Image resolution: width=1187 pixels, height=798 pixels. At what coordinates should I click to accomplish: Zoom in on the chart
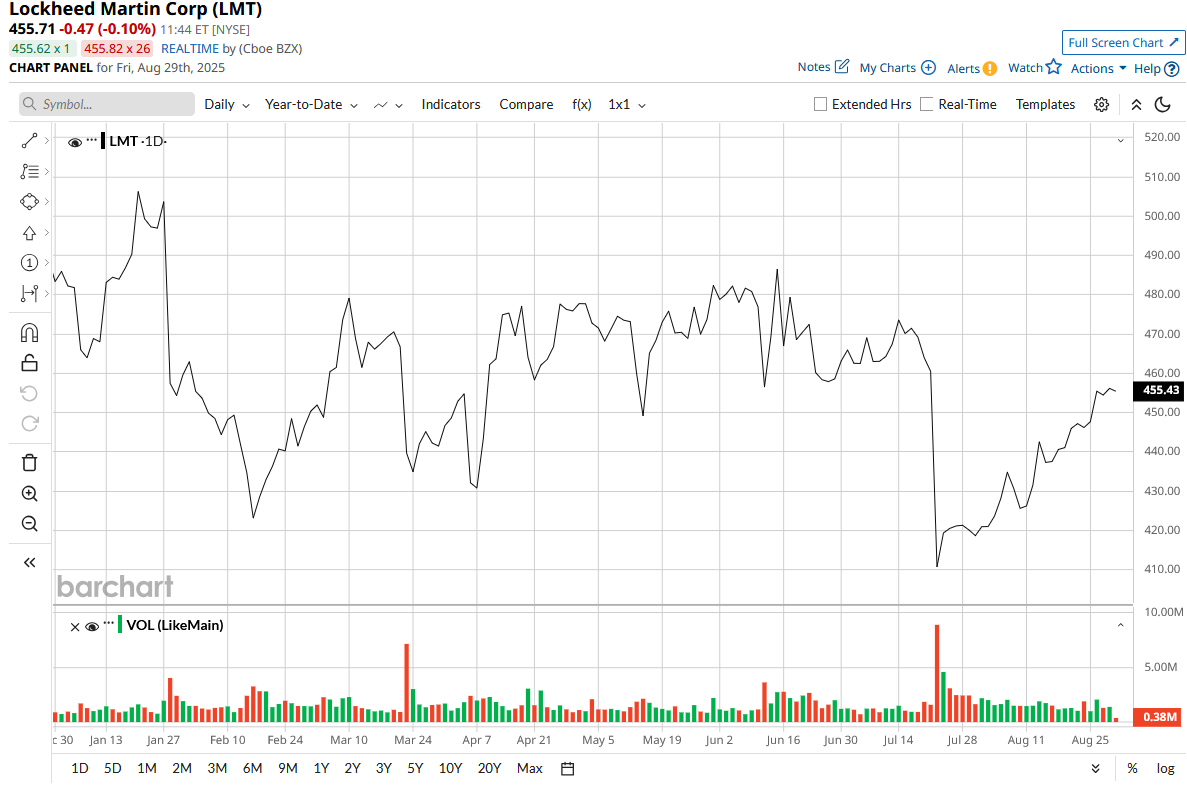click(x=30, y=494)
